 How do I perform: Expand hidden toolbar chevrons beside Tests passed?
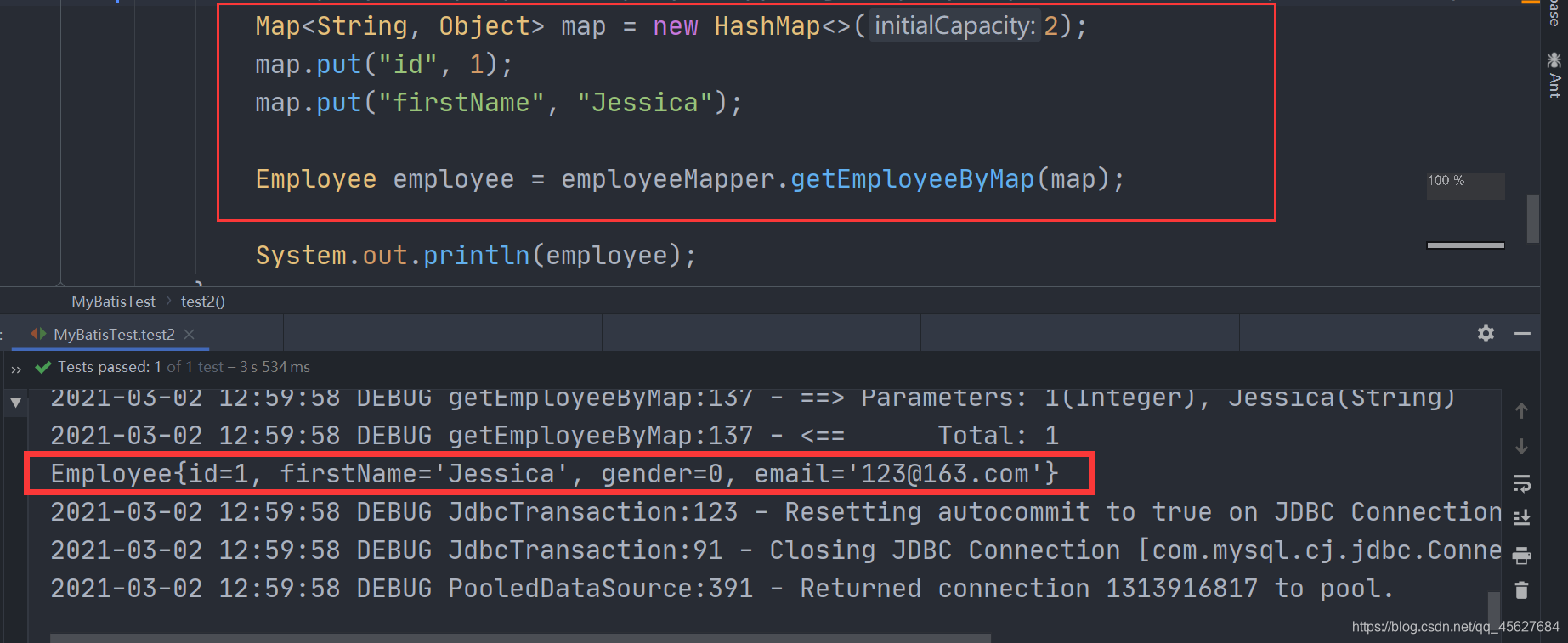[x=16, y=369]
